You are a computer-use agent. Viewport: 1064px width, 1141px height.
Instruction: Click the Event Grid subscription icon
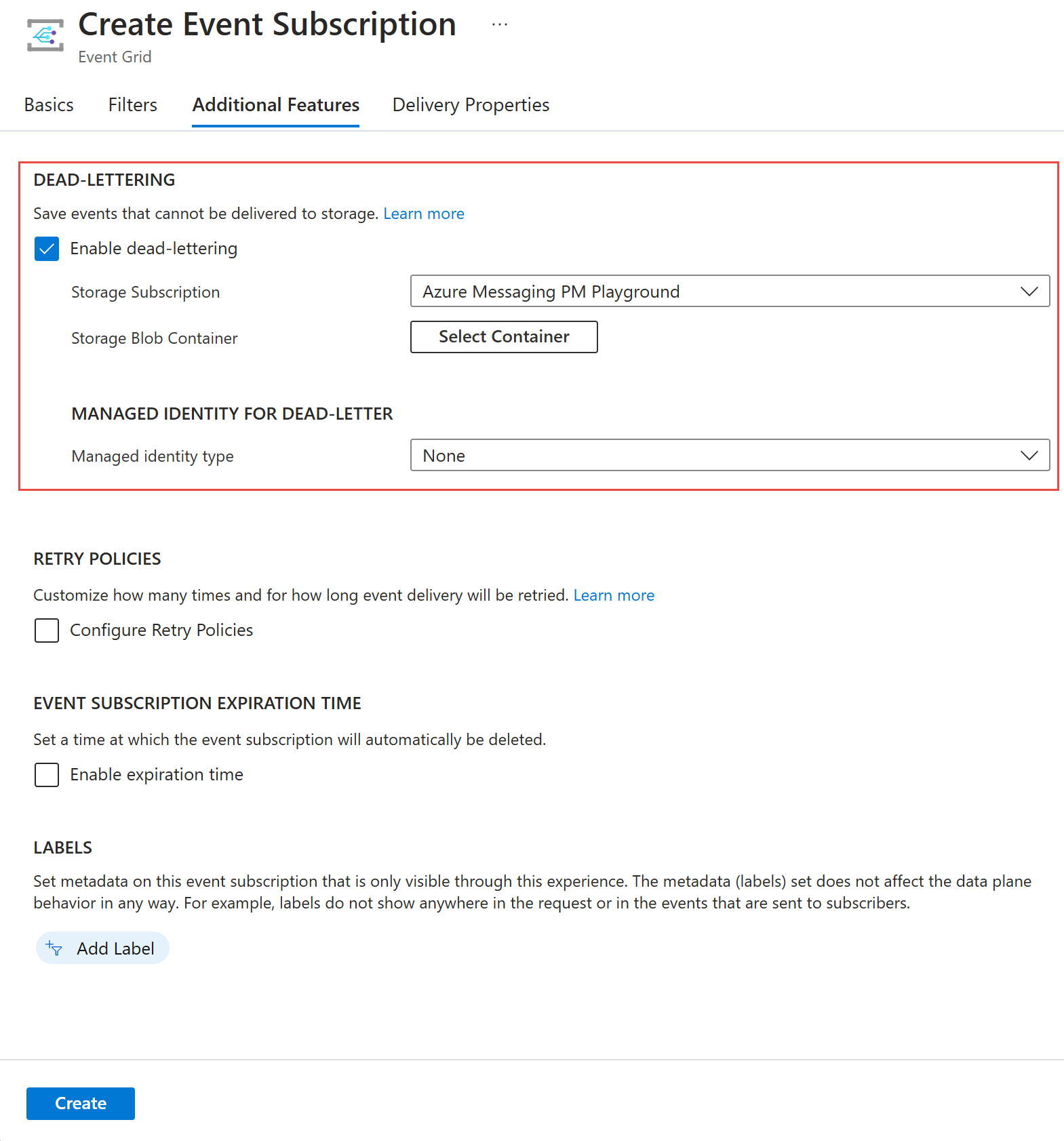[x=45, y=35]
